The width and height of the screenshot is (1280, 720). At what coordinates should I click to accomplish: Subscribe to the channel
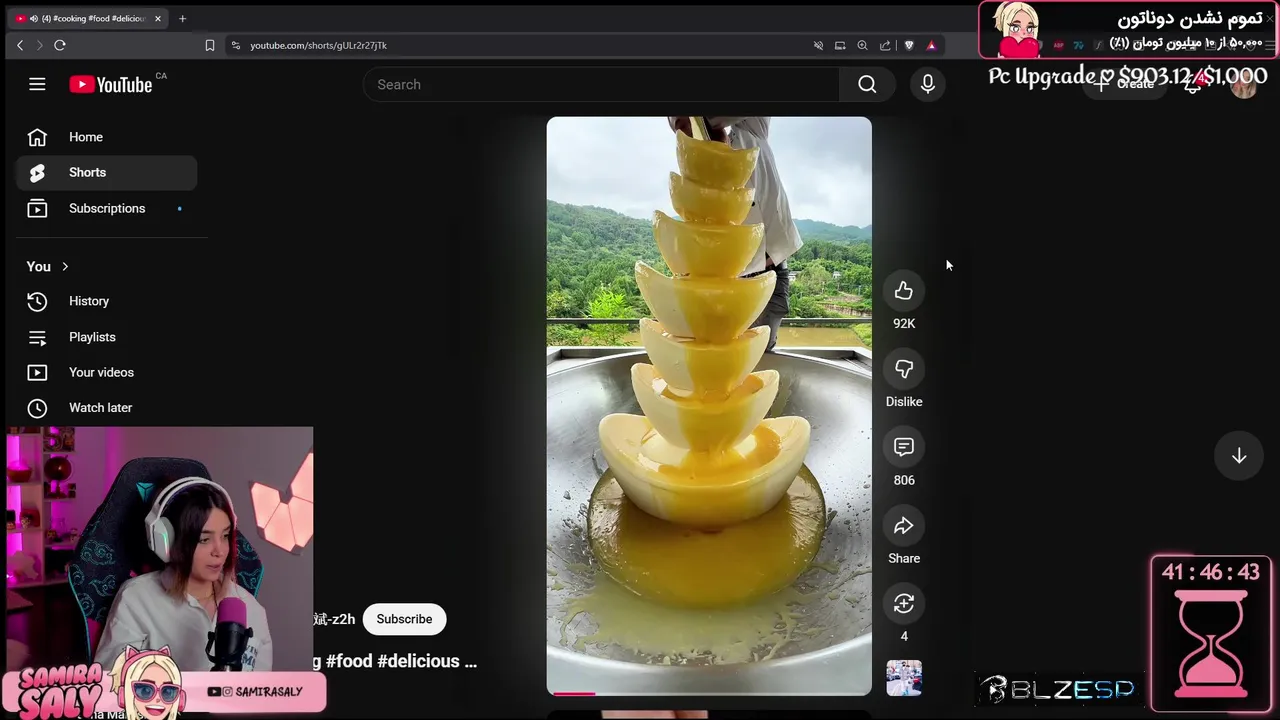click(404, 619)
